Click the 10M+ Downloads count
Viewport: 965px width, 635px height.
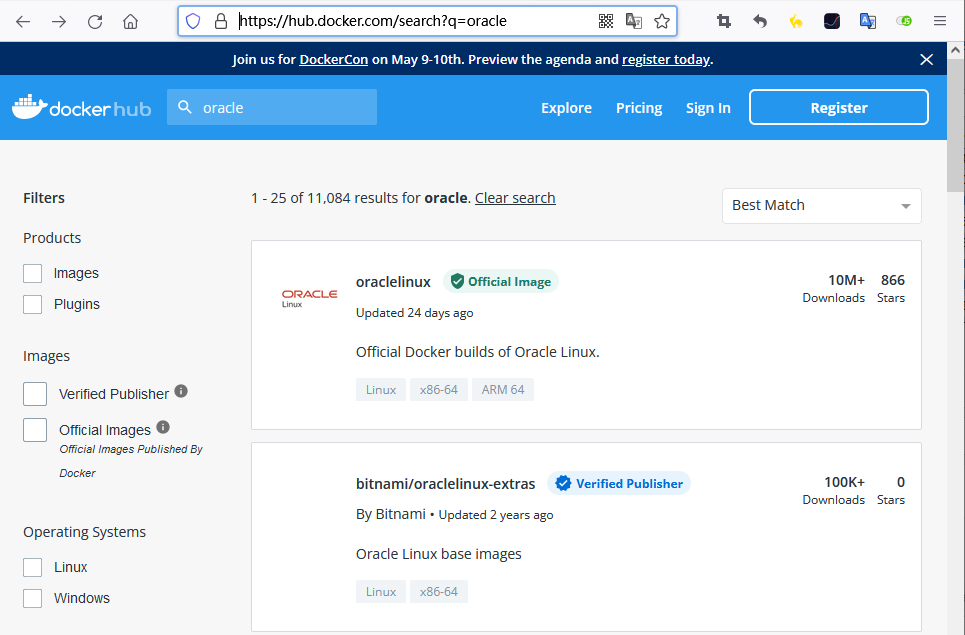833,288
